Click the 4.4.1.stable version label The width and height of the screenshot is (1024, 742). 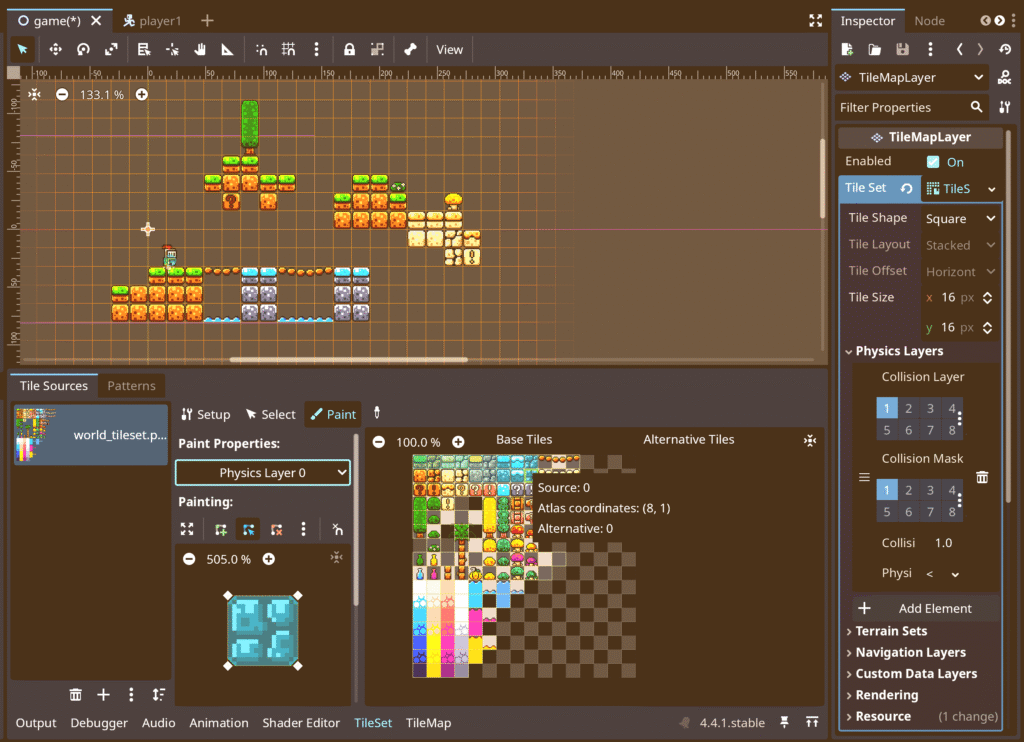(x=732, y=723)
